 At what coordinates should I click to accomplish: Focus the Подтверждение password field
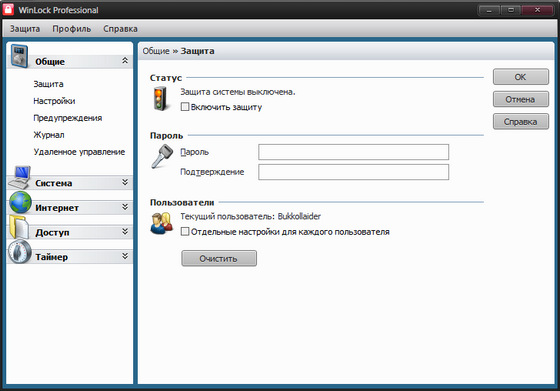point(353,172)
